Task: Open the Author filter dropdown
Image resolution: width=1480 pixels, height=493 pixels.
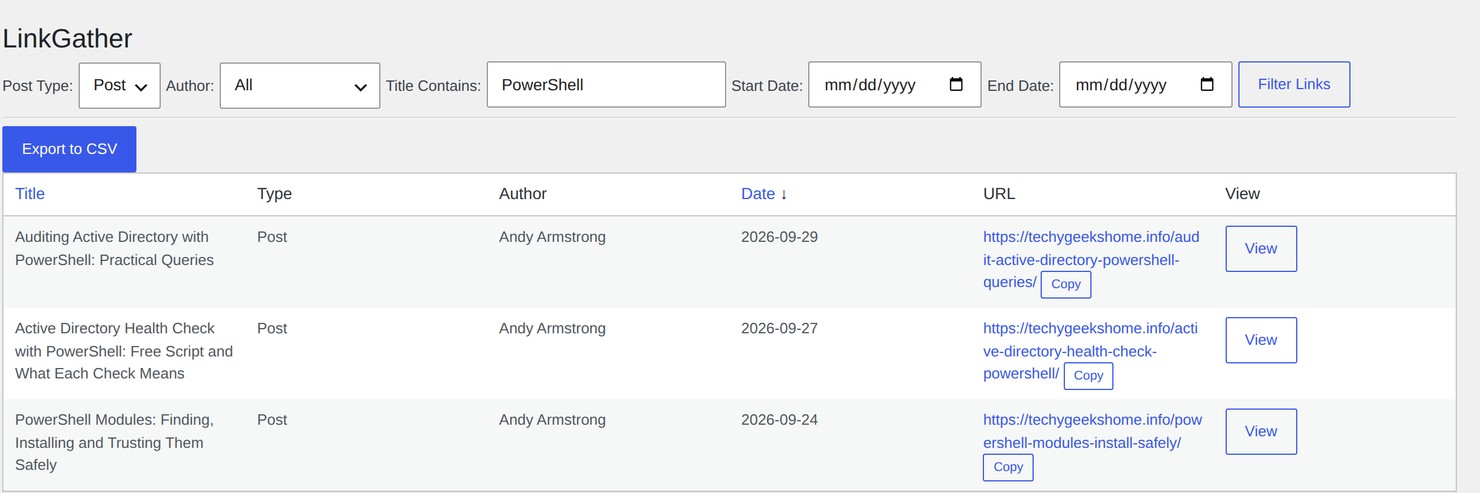Action: point(300,85)
